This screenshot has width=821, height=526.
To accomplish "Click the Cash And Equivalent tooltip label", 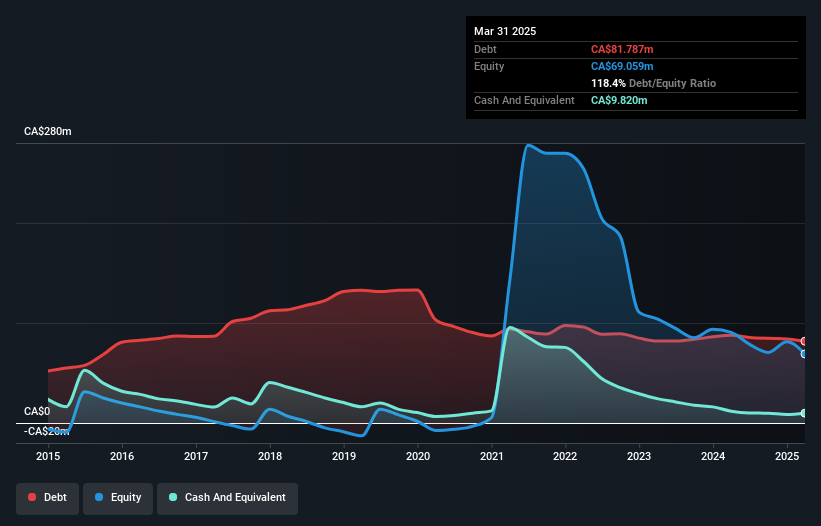I will pos(524,100).
